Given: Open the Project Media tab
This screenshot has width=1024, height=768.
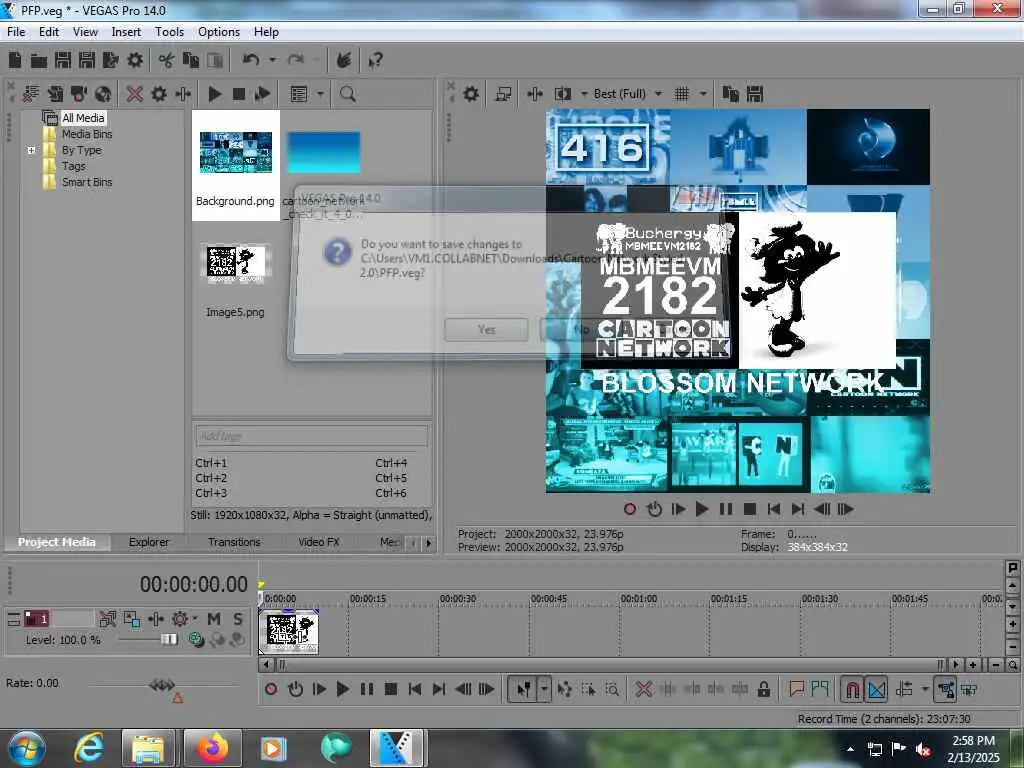Looking at the screenshot, I should pos(57,542).
